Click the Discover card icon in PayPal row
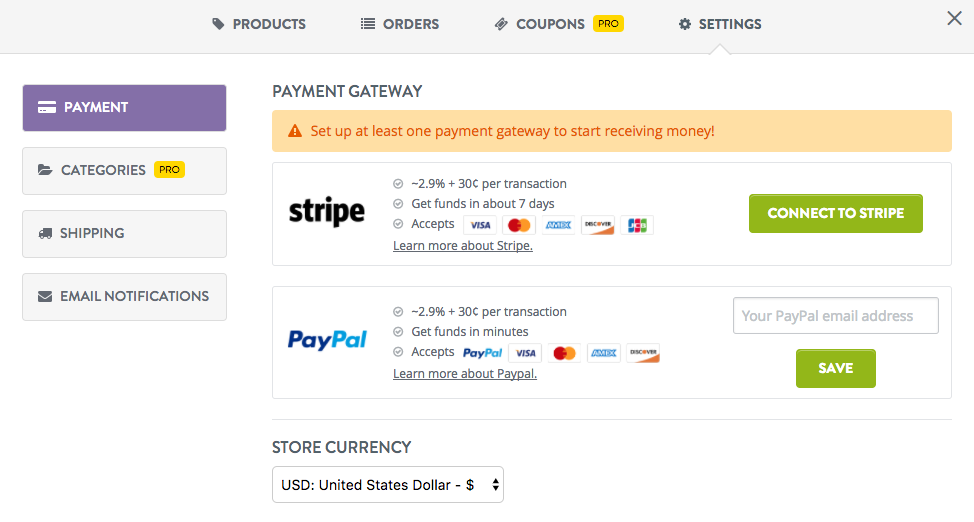The width and height of the screenshot is (974, 522). (x=643, y=353)
